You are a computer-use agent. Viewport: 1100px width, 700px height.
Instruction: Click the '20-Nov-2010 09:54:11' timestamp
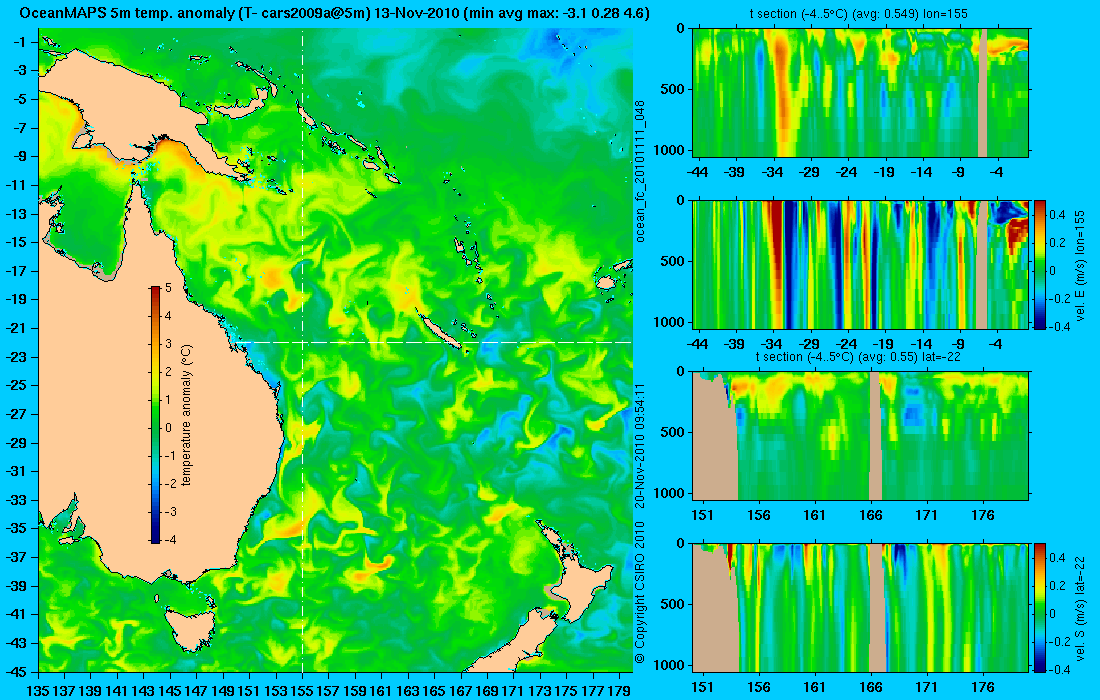(640, 445)
